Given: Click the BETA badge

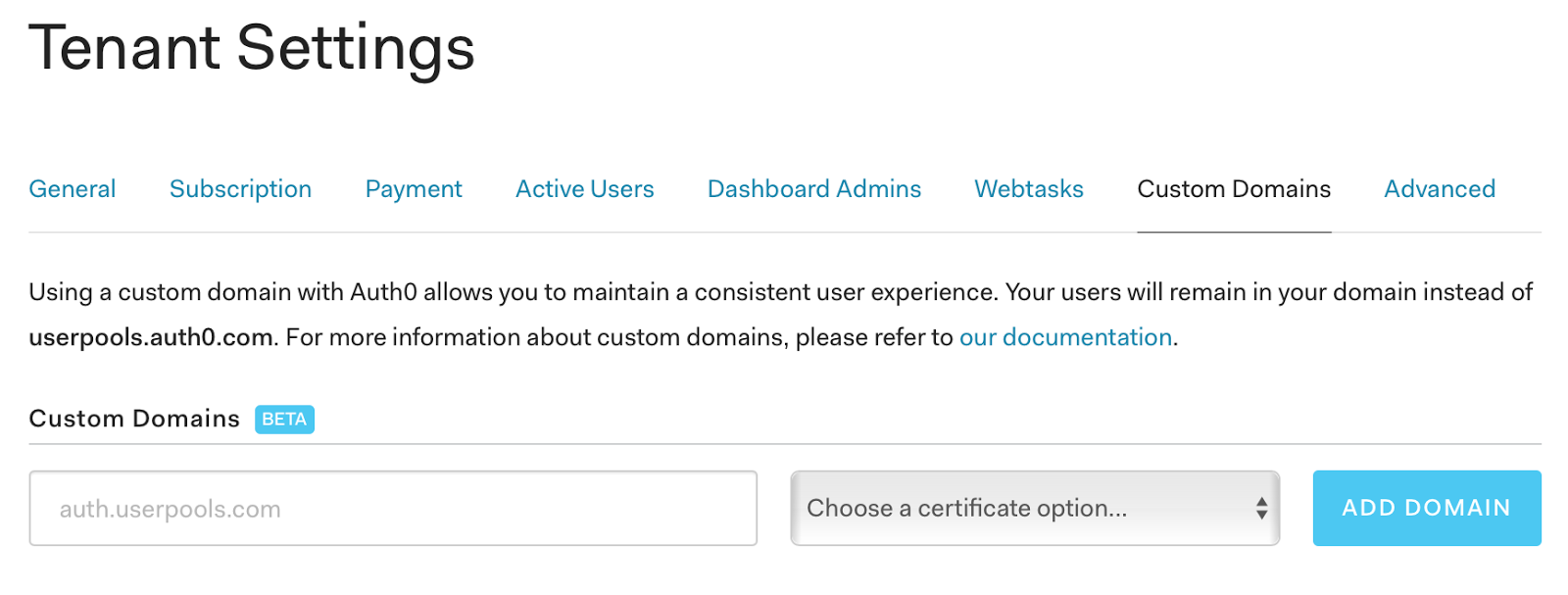Looking at the screenshot, I should click(x=284, y=420).
